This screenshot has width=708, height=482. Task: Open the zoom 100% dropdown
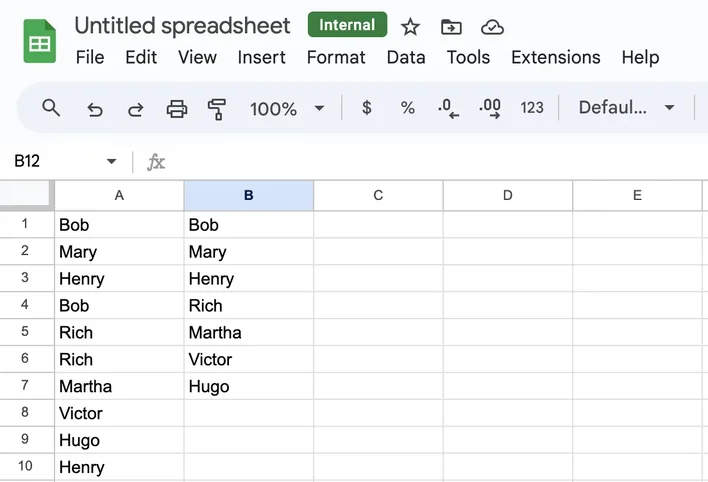pos(287,108)
